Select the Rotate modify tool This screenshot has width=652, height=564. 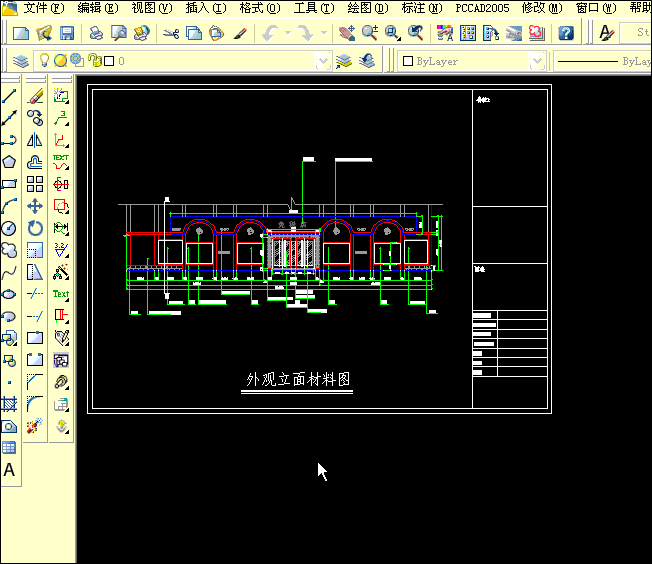(35, 228)
